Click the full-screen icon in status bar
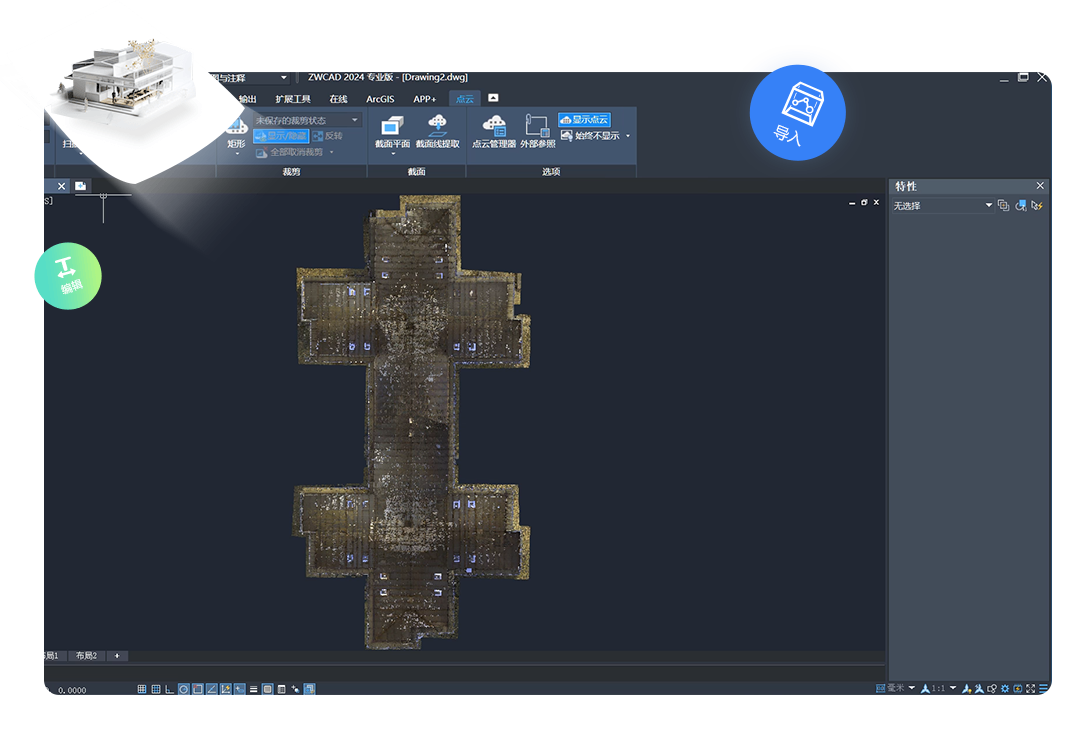The height and width of the screenshot is (732, 1080). (1030, 688)
